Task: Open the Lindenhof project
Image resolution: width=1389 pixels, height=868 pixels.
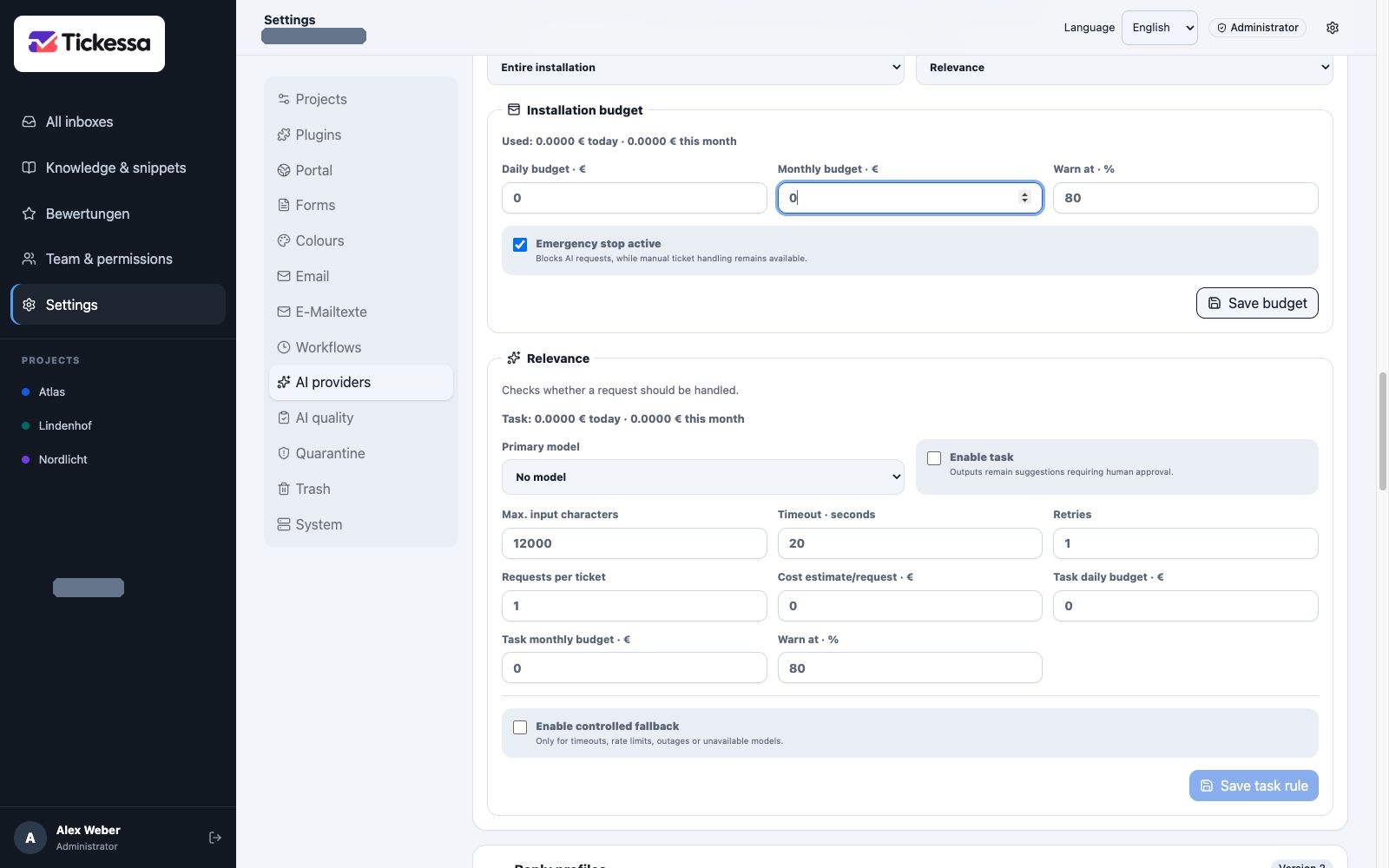Action: click(65, 425)
